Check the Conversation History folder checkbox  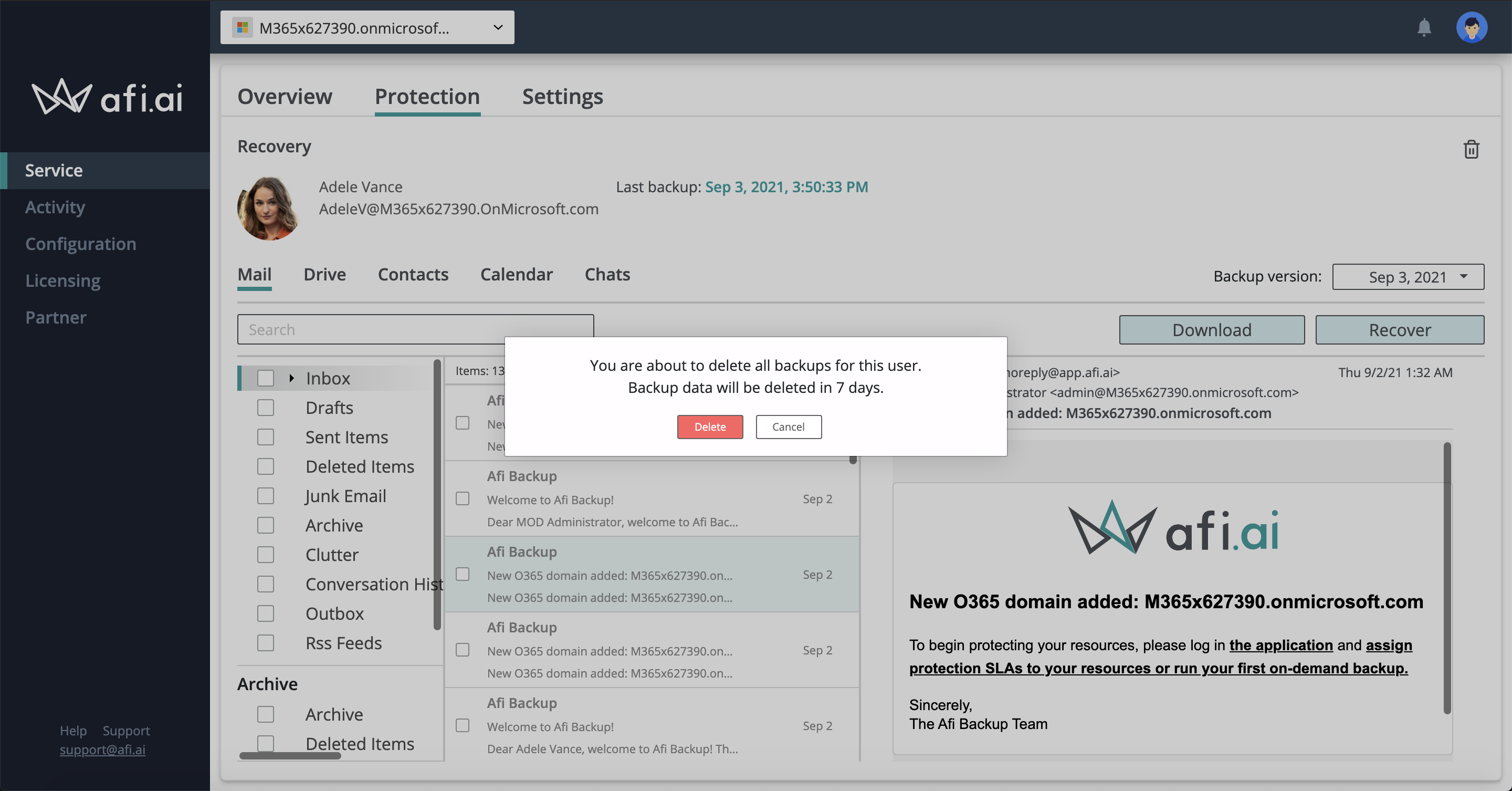point(265,584)
